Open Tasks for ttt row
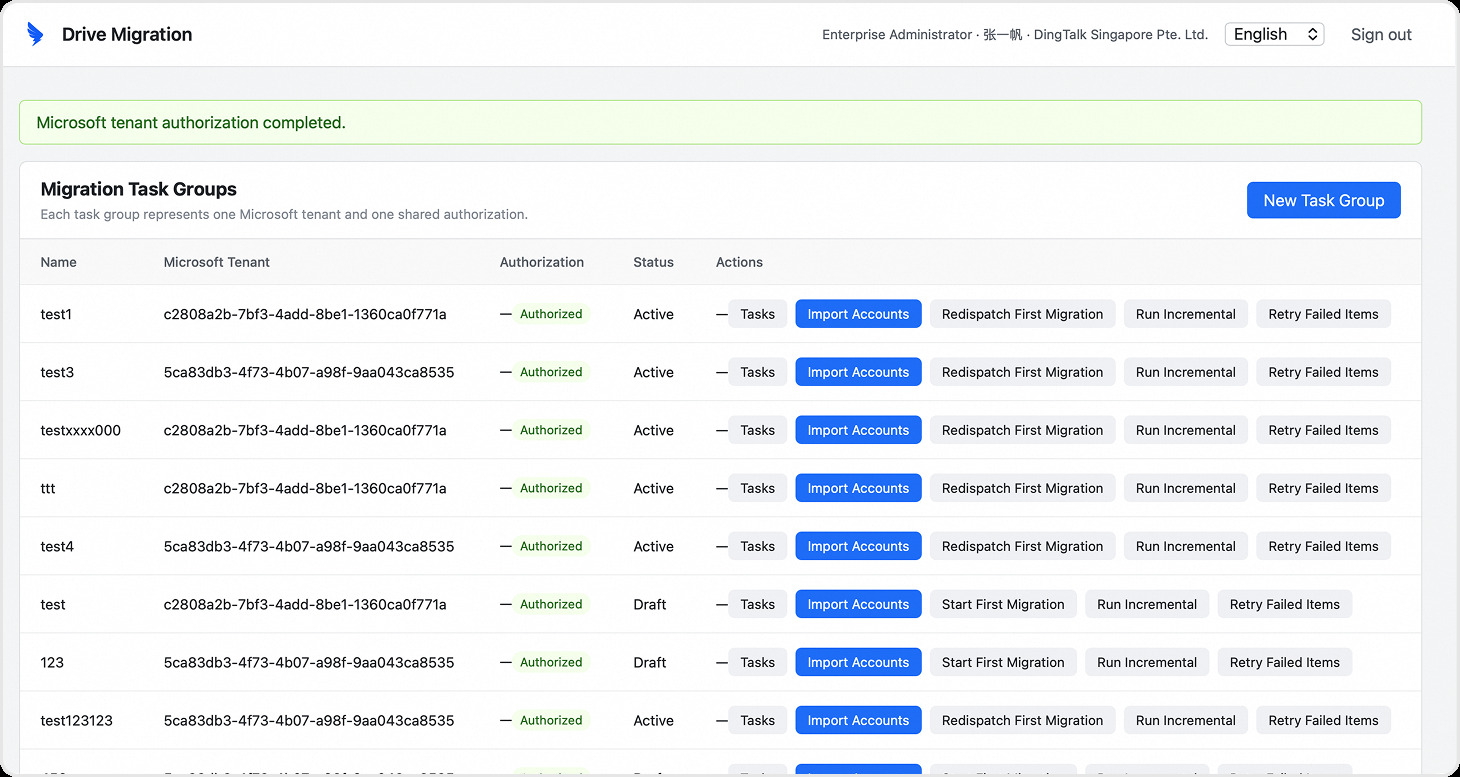This screenshot has height=777, width=1460. 757,488
